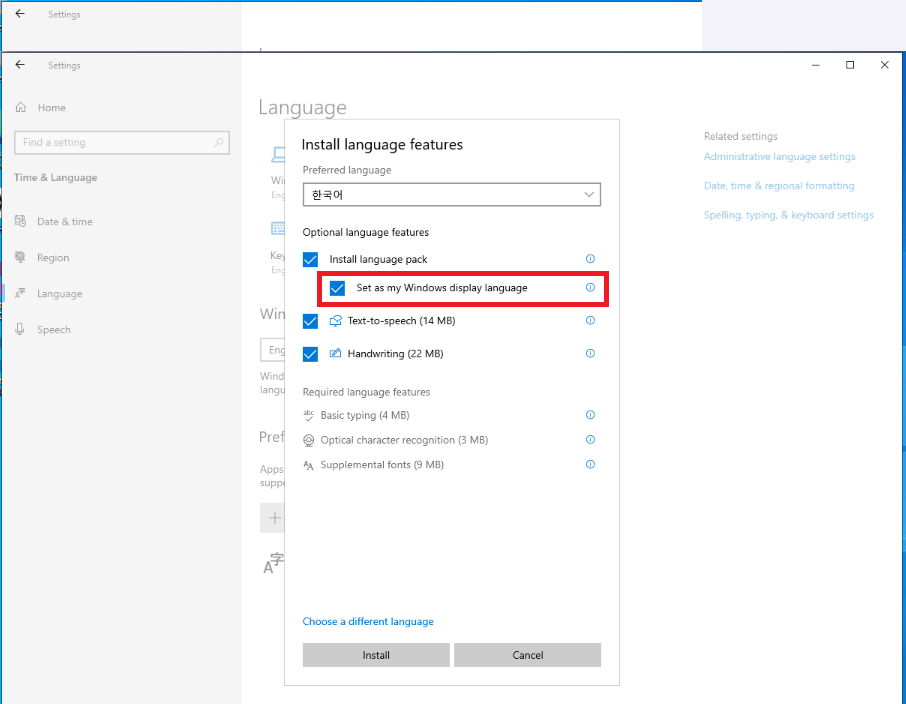Open Administrative language settings link
This screenshot has width=906, height=704.
(779, 157)
